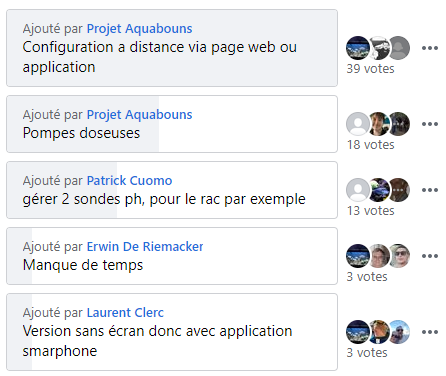The width and height of the screenshot is (446, 376).
Task: Select the Manque de temps poll option
Action: pos(172,256)
